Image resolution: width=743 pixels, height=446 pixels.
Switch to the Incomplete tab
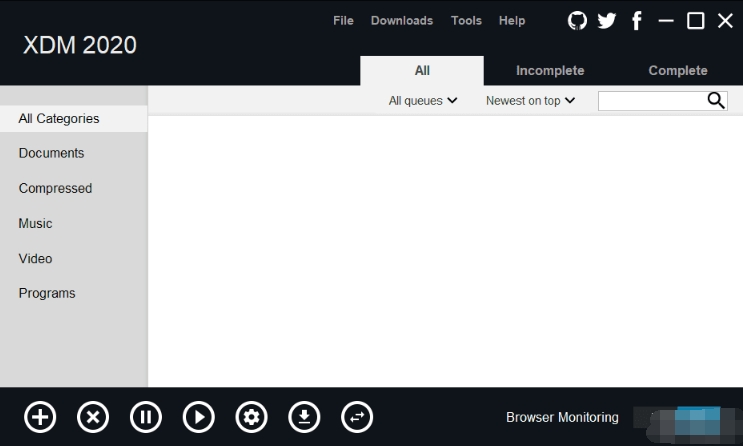(550, 71)
